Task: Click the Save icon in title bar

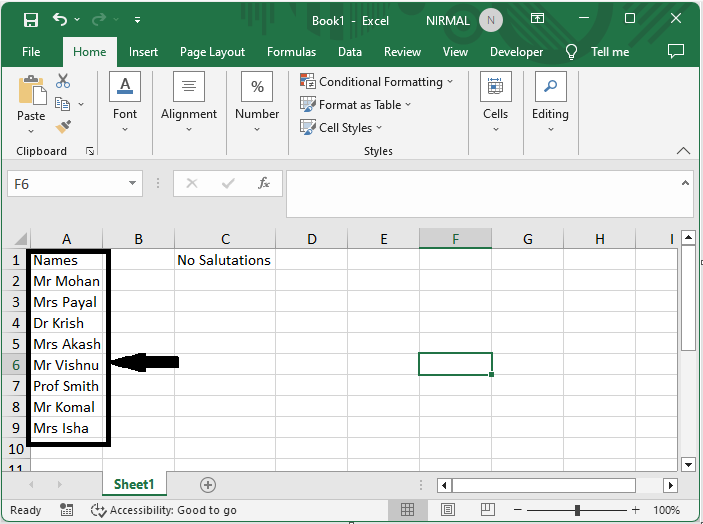Action: pyautogui.click(x=31, y=20)
